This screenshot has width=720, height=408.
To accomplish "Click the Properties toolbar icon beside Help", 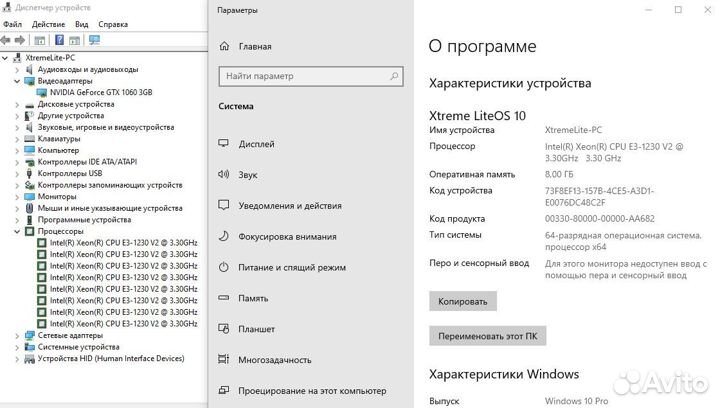I will point(75,40).
